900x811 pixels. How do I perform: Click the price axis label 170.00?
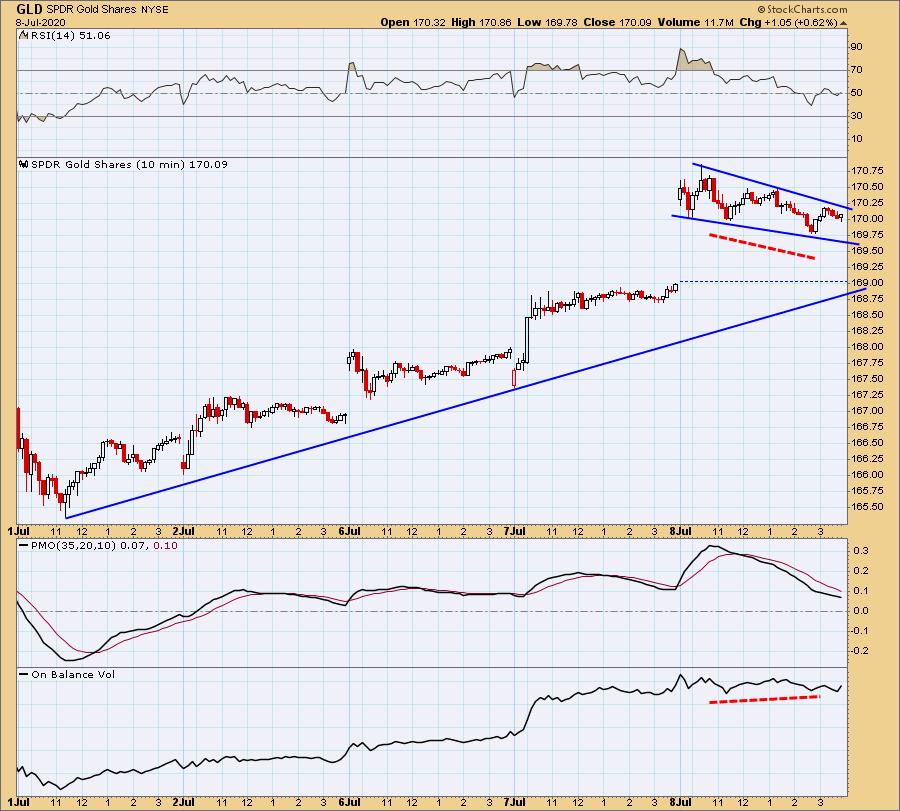pos(867,219)
